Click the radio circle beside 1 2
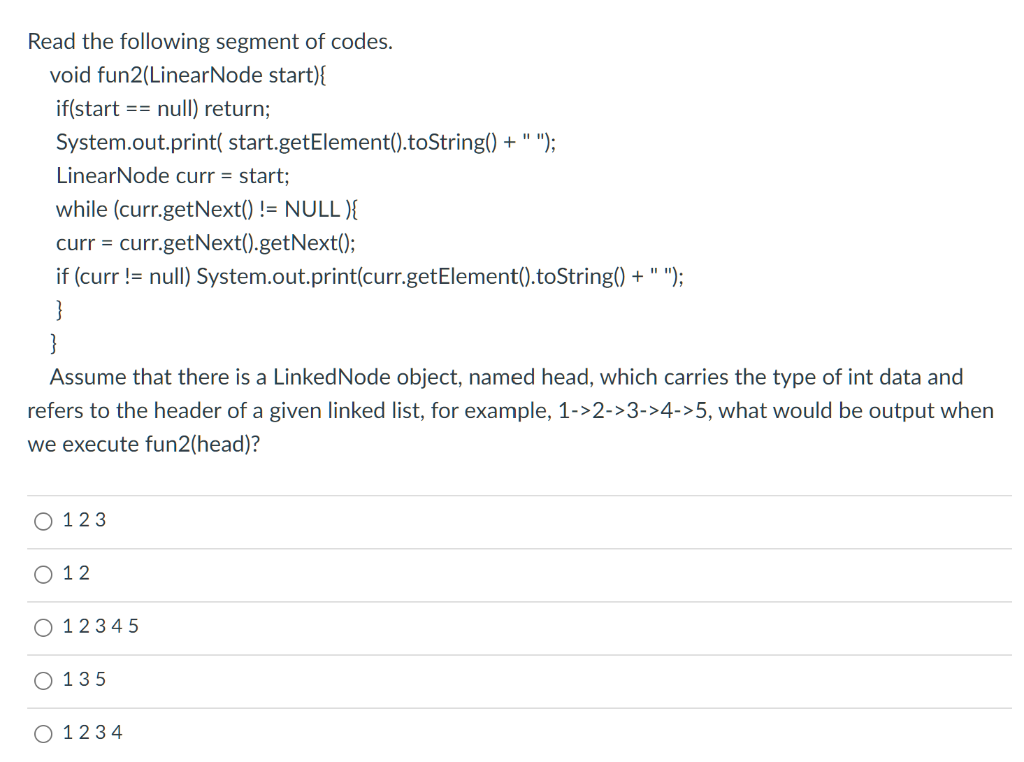Viewport: 1024px width, 762px height. pos(42,573)
